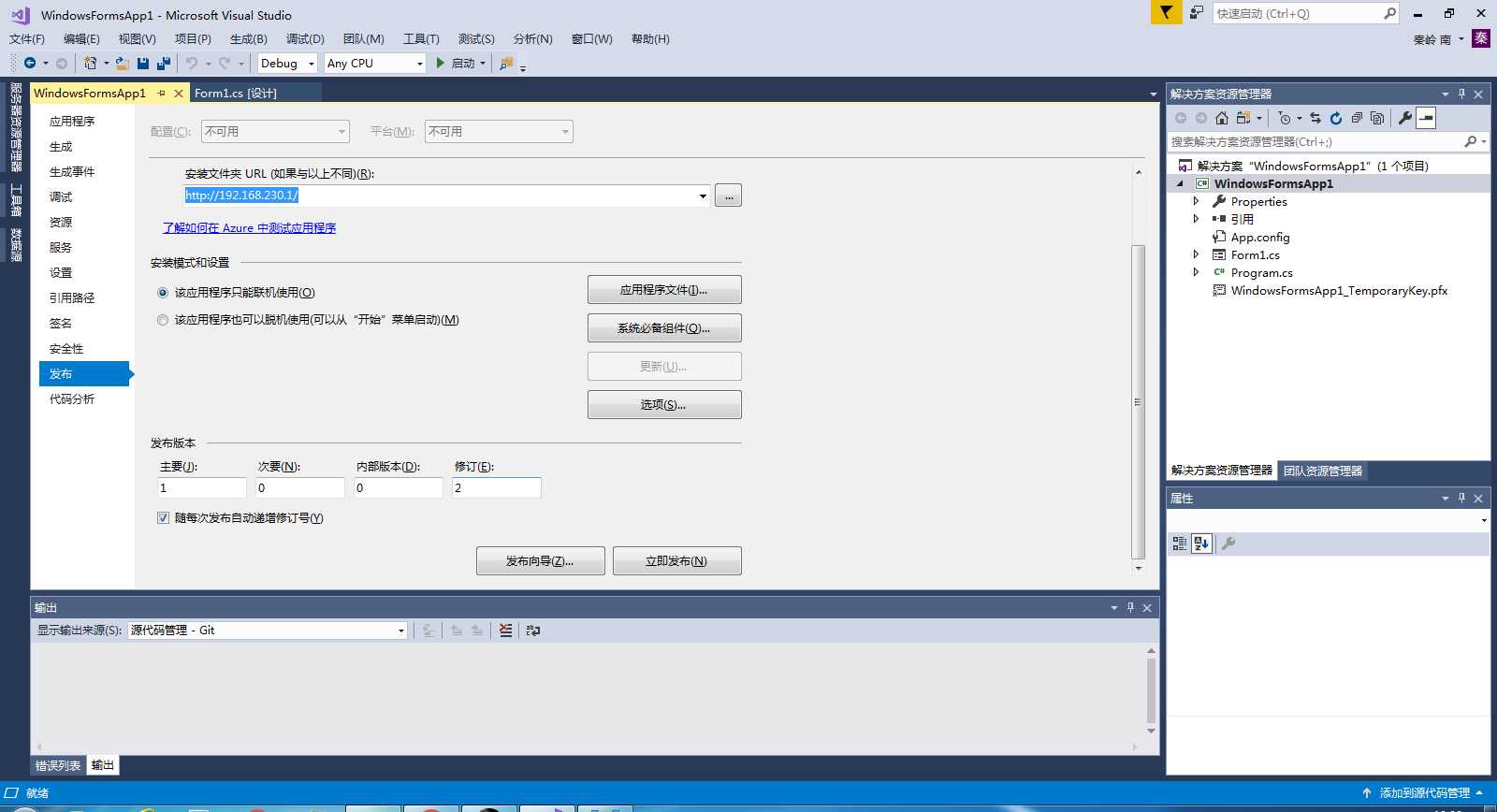Open the 启动 start button dropdown arrow
The width and height of the screenshot is (1497, 812).
coord(483,64)
